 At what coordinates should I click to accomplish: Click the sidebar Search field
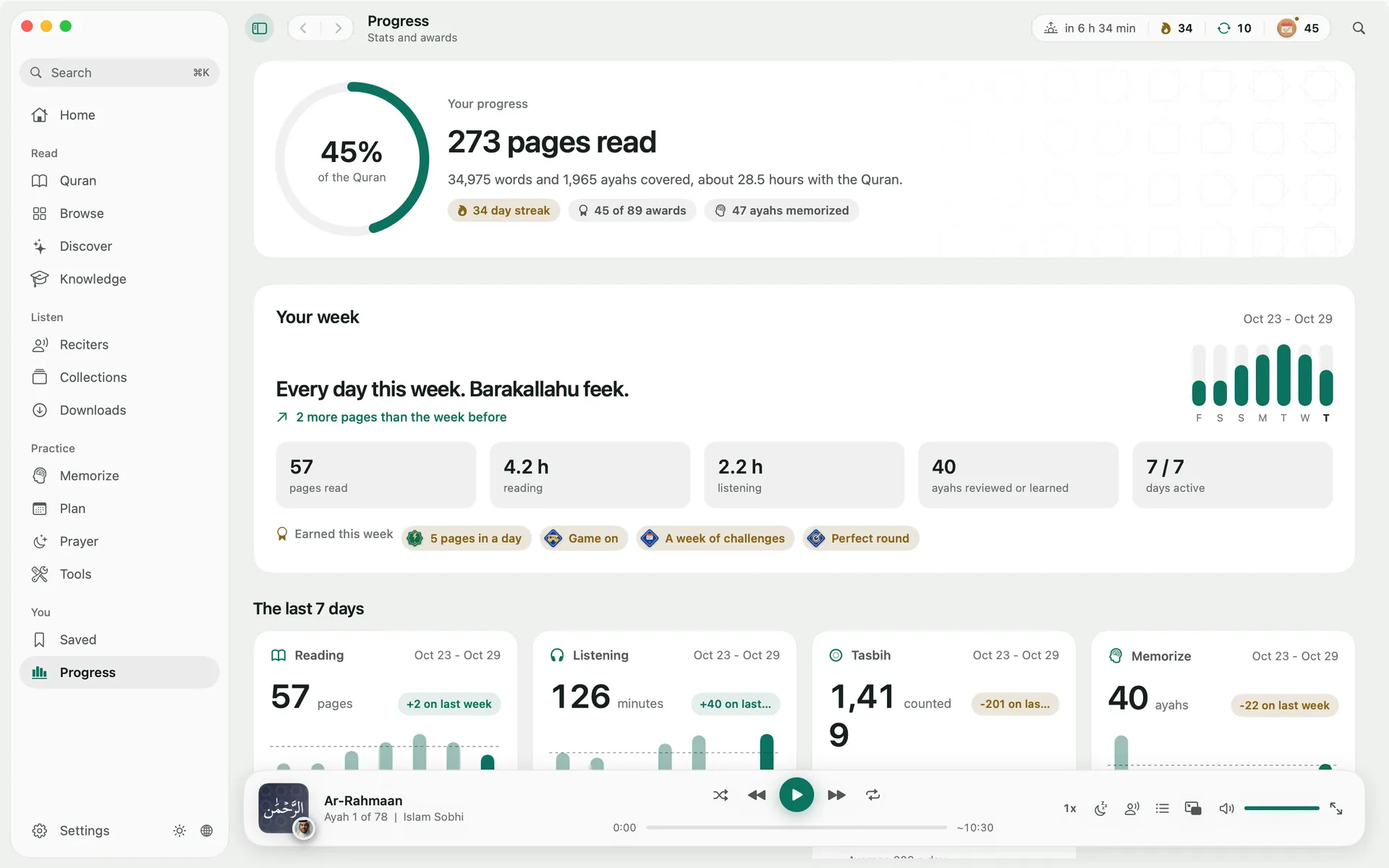(x=119, y=72)
